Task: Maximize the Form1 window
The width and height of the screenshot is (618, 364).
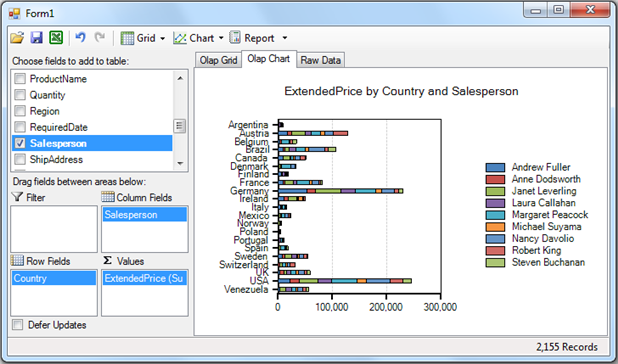Action: point(558,10)
